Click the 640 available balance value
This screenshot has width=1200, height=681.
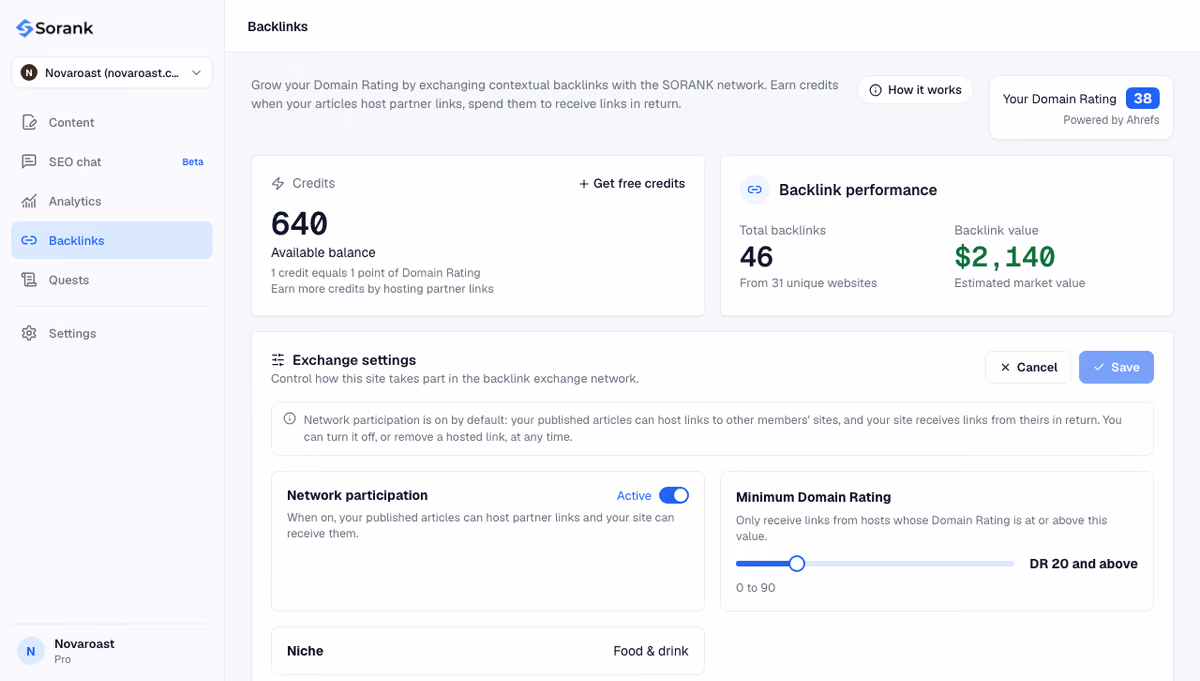pos(299,223)
